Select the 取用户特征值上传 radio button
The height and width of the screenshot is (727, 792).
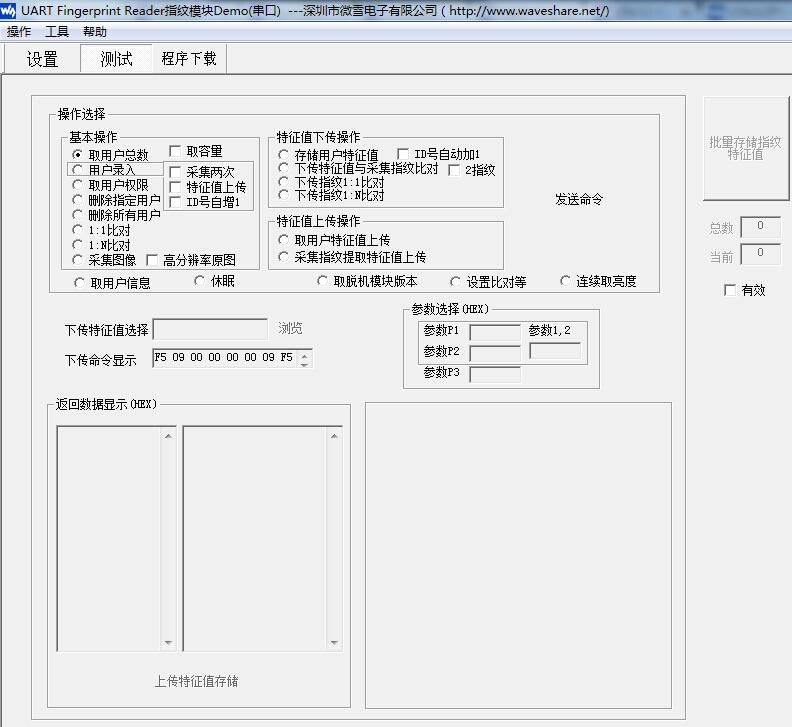[x=283, y=240]
